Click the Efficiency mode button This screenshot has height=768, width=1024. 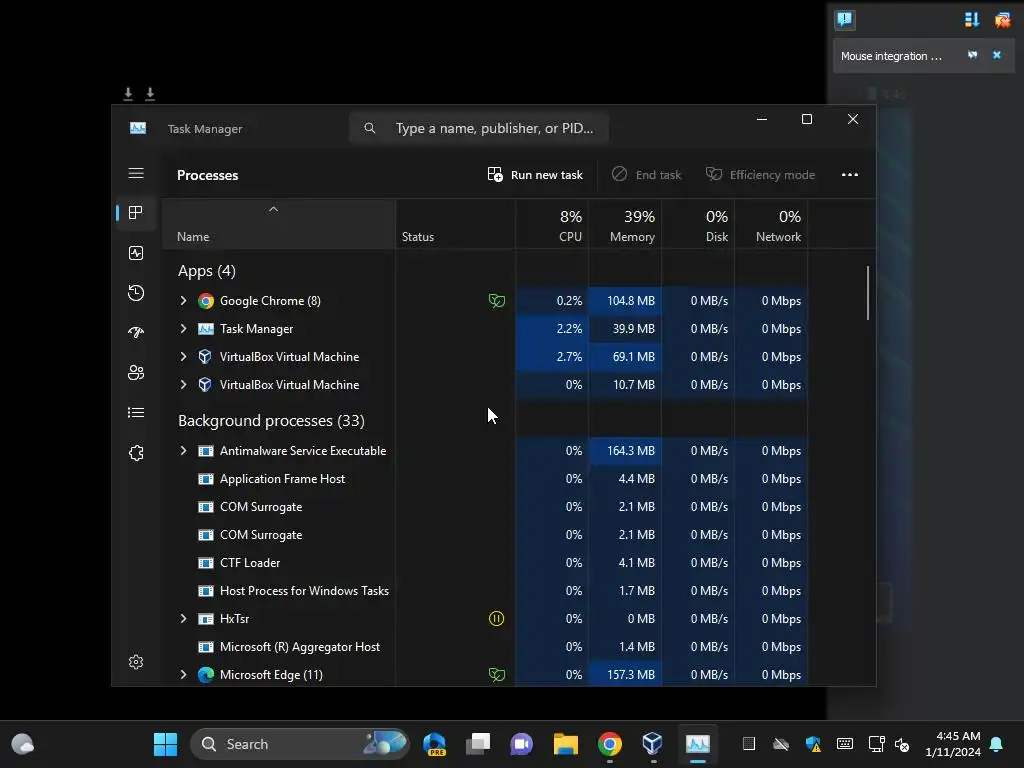760,174
